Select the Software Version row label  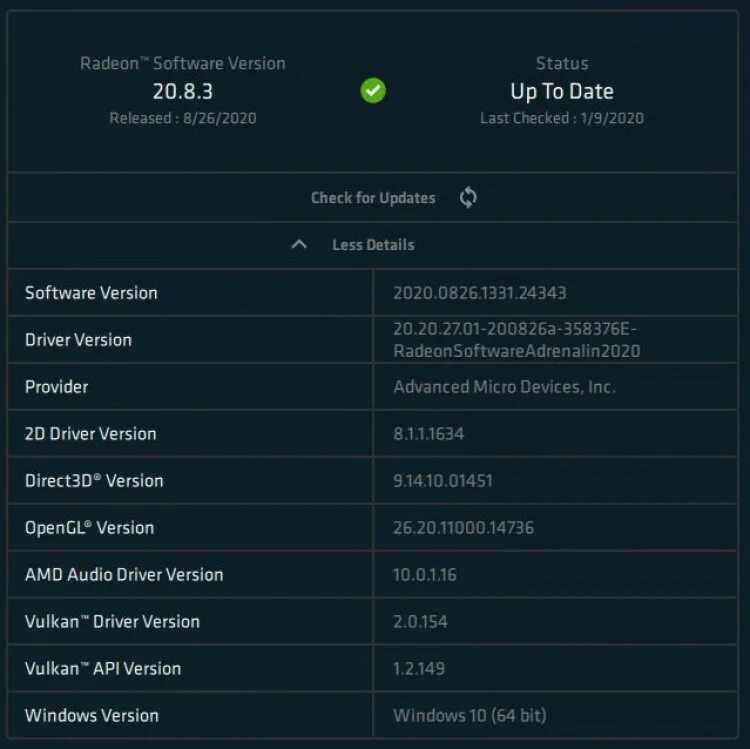[91, 293]
